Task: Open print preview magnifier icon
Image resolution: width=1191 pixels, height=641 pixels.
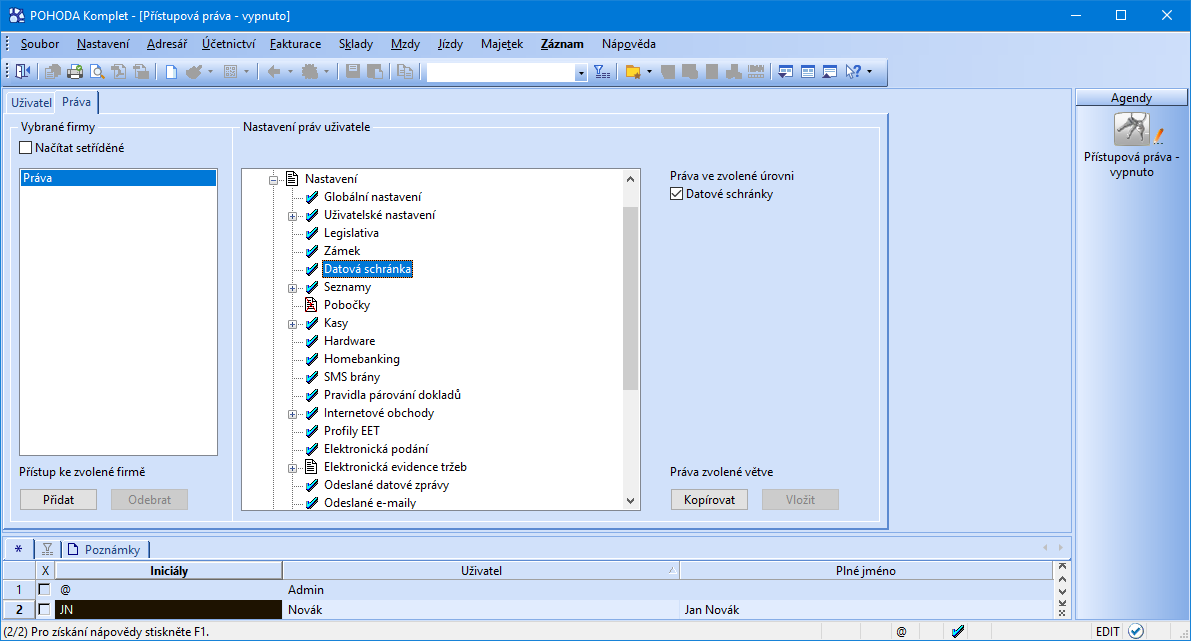Action: coord(96,71)
